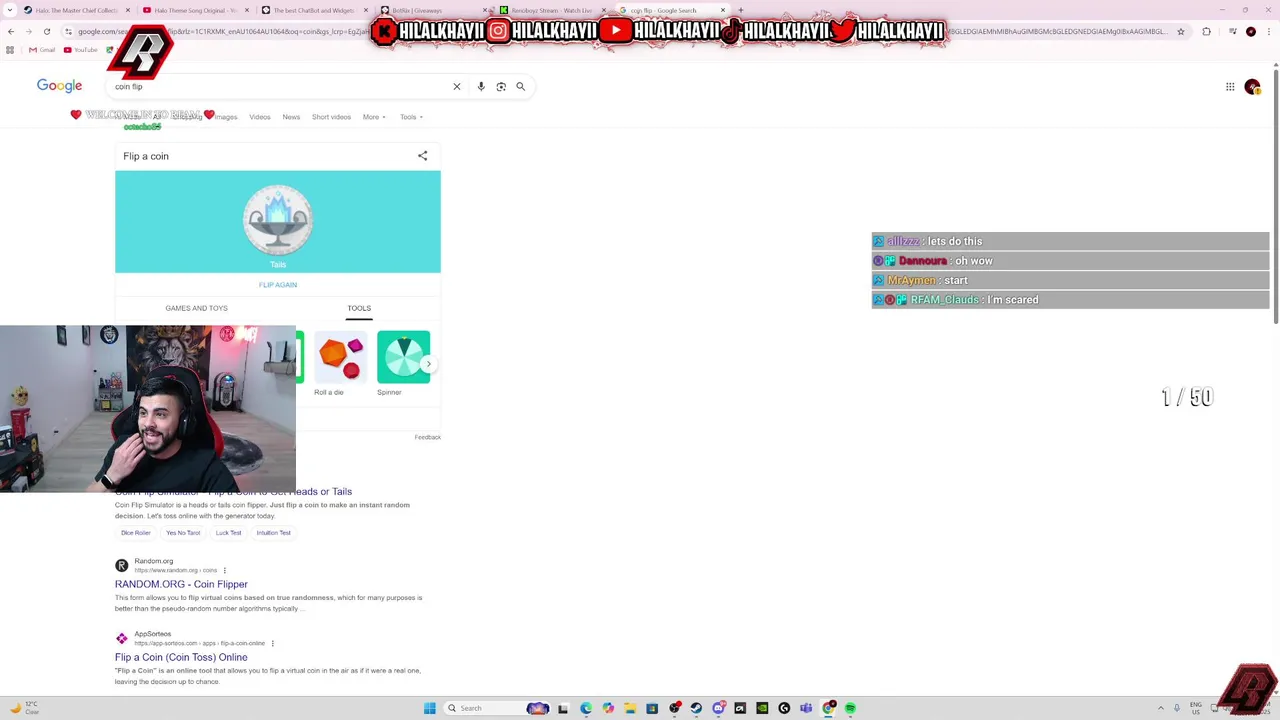
Task: Bookmark this page with star icon
Action: coord(1181,31)
